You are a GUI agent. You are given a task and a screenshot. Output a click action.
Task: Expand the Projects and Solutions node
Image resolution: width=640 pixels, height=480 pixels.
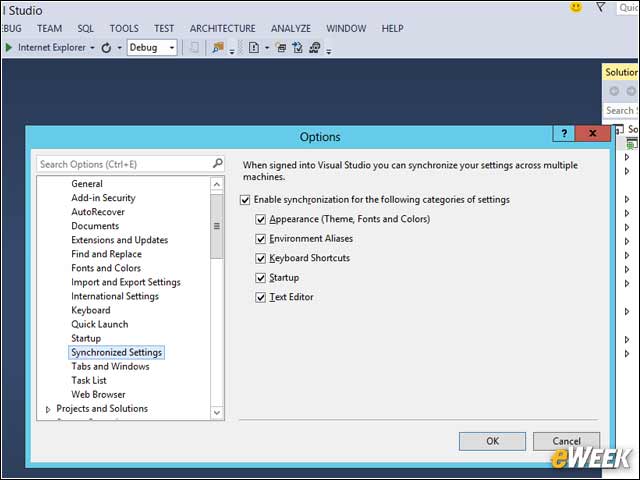tap(48, 409)
